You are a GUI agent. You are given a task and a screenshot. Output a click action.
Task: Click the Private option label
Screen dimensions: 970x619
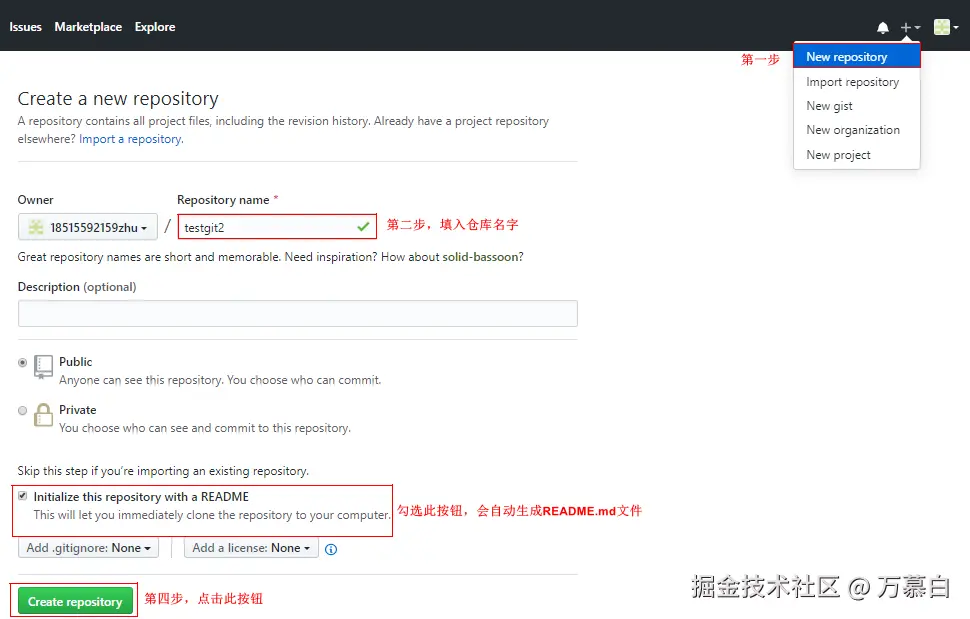click(77, 410)
